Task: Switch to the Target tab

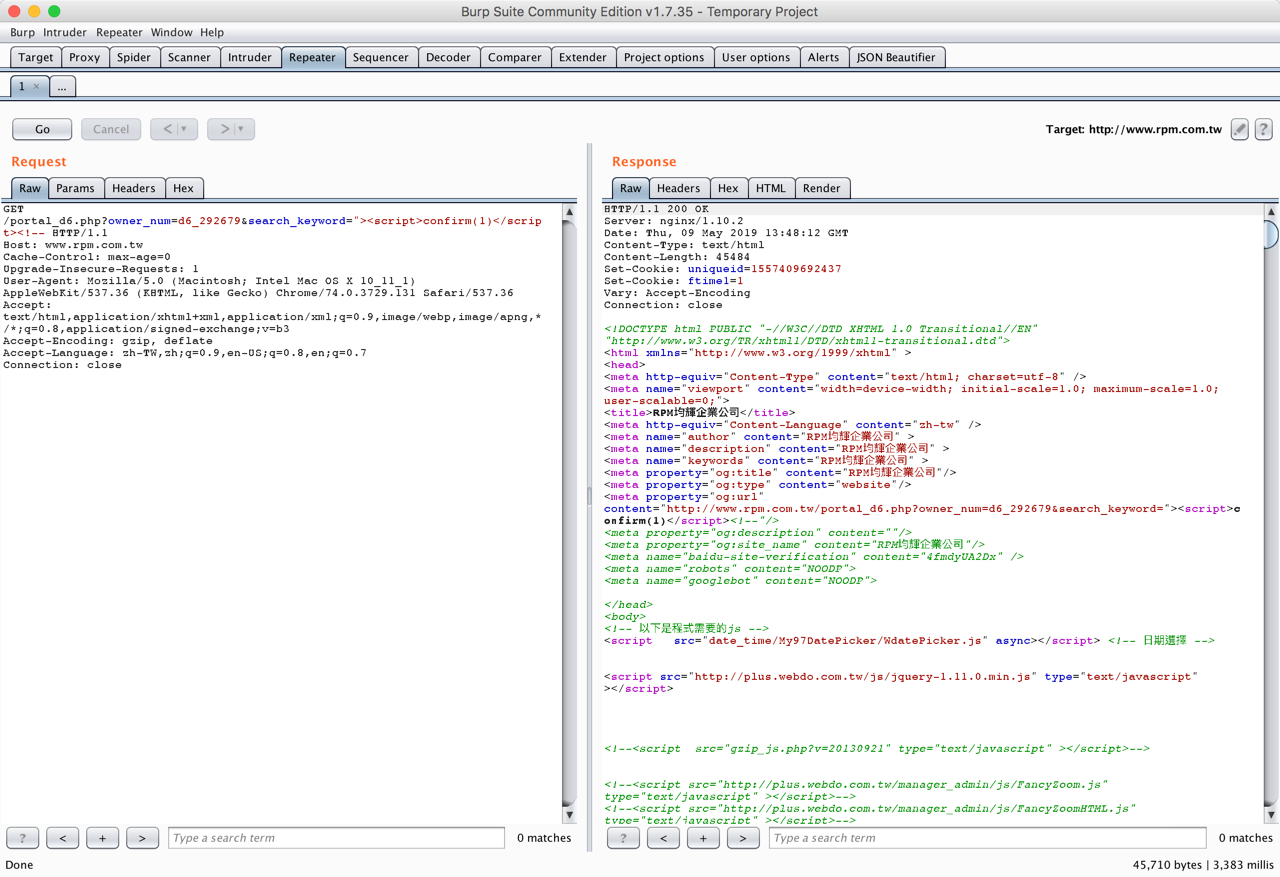Action: [36, 57]
